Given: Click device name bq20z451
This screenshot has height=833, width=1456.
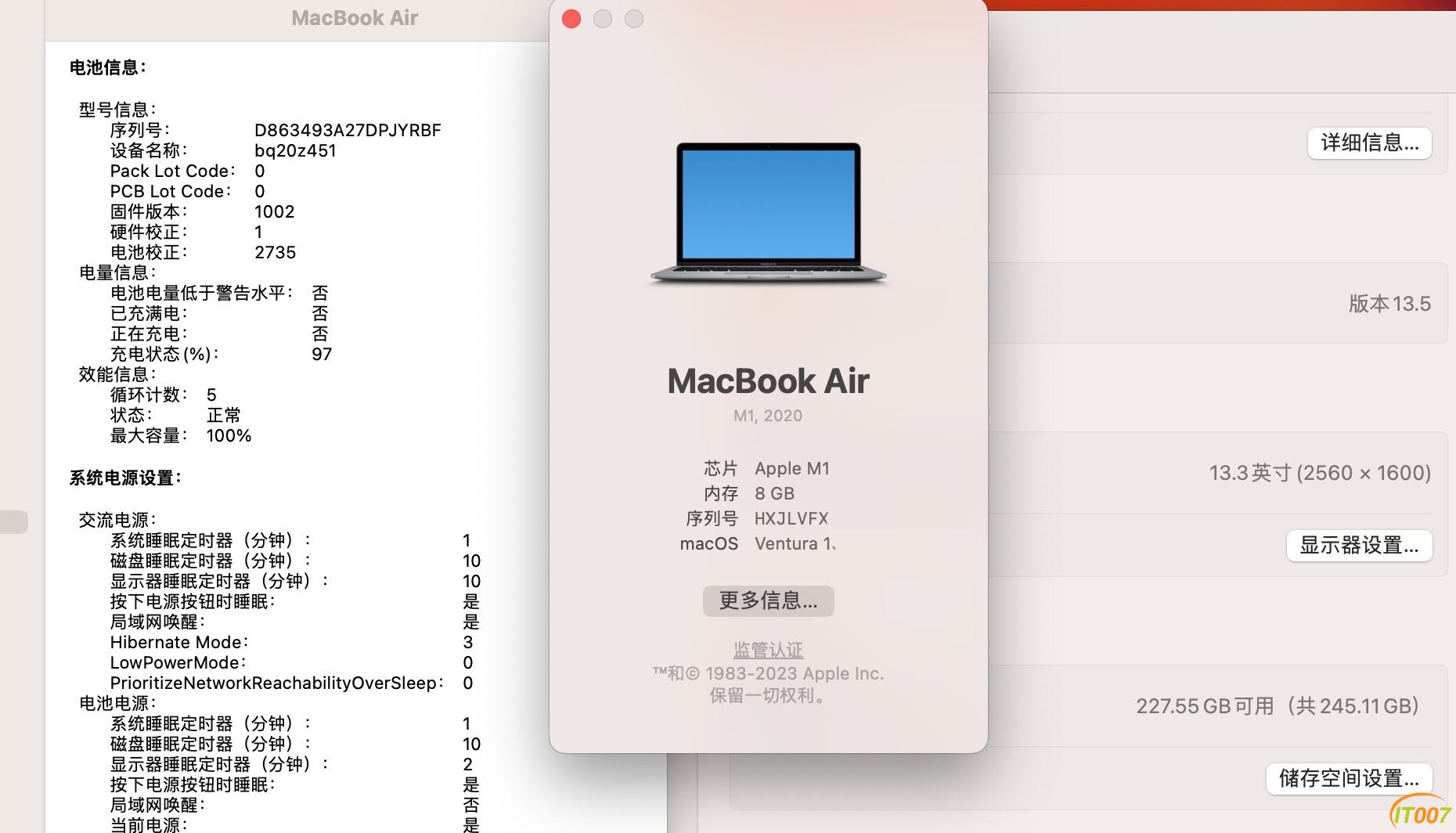Looking at the screenshot, I should (295, 150).
